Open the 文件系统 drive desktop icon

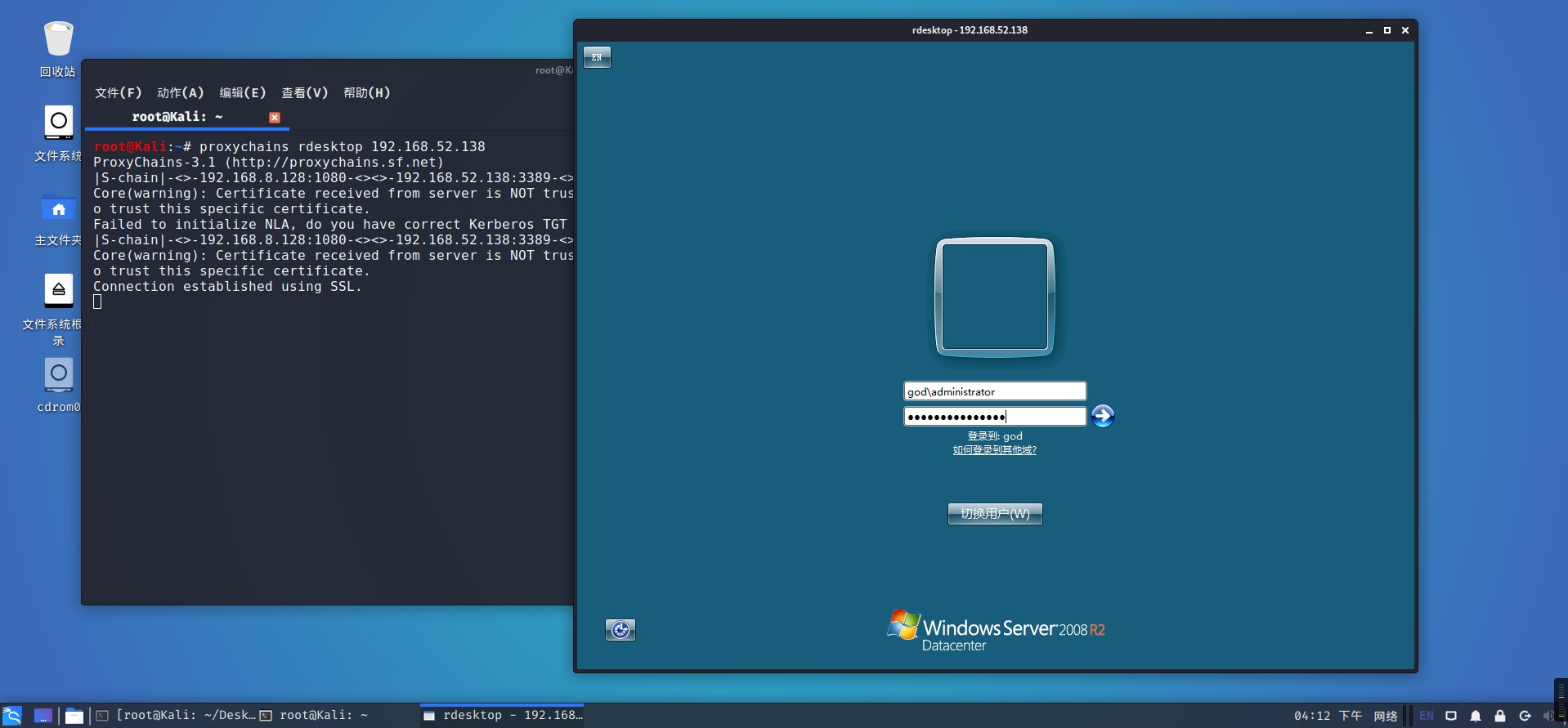pyautogui.click(x=58, y=123)
